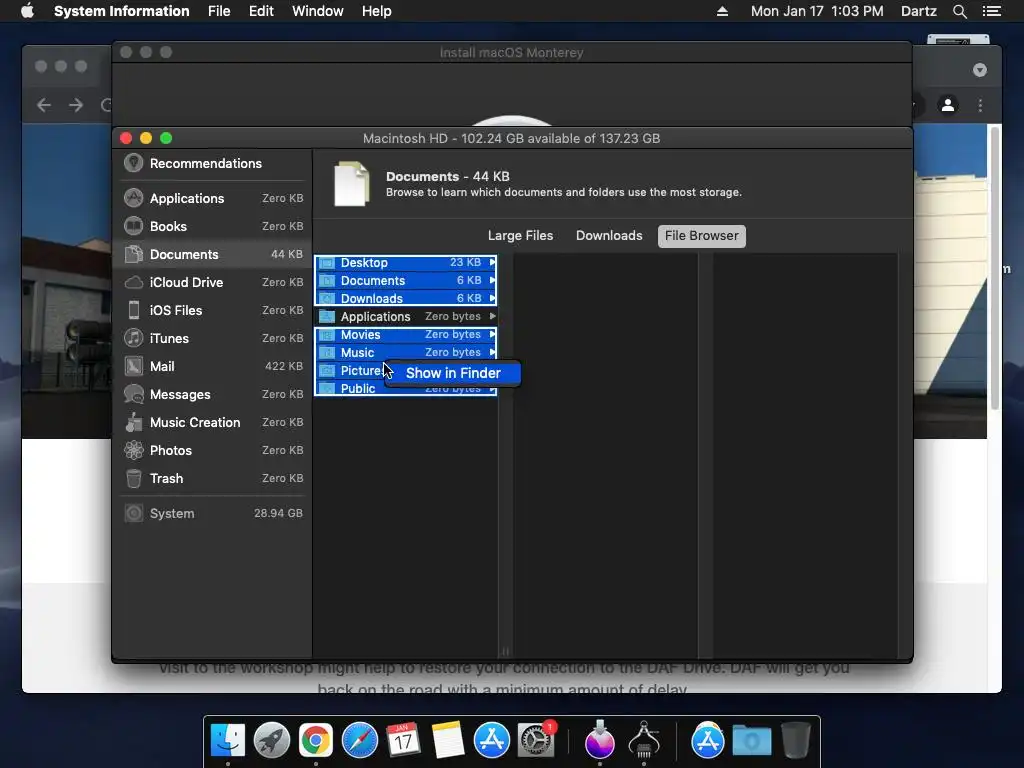
Task: Click the menu bar date and time
Action: (x=817, y=11)
